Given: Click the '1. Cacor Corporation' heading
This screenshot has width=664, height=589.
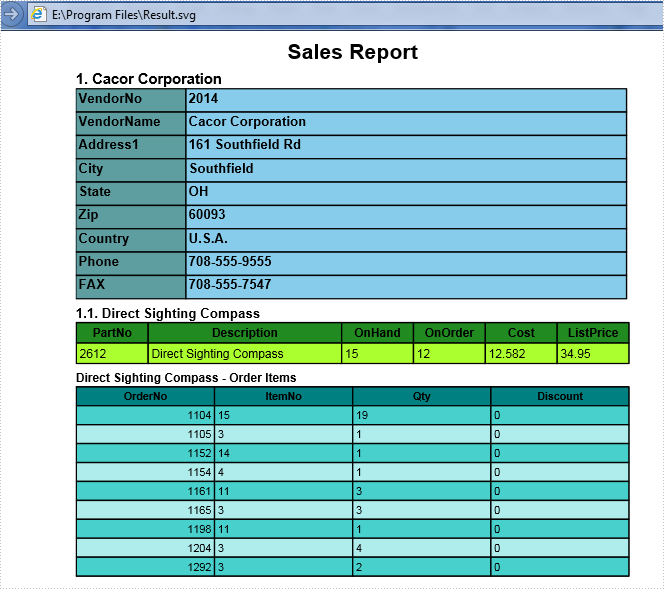Looking at the screenshot, I should [x=149, y=79].
